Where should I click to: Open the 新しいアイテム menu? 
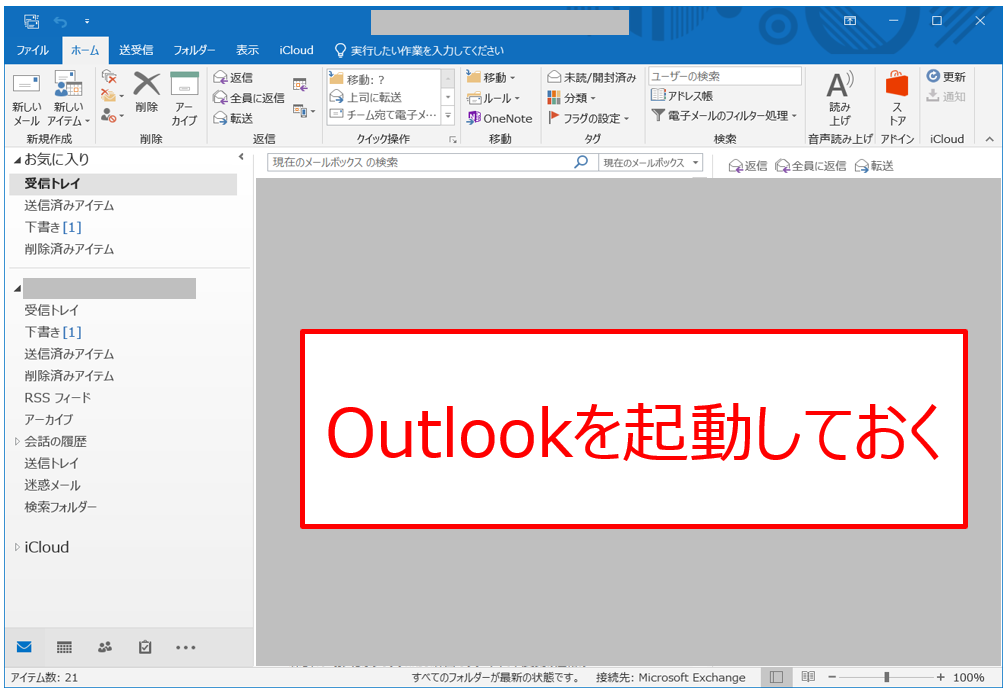pyautogui.click(x=68, y=98)
